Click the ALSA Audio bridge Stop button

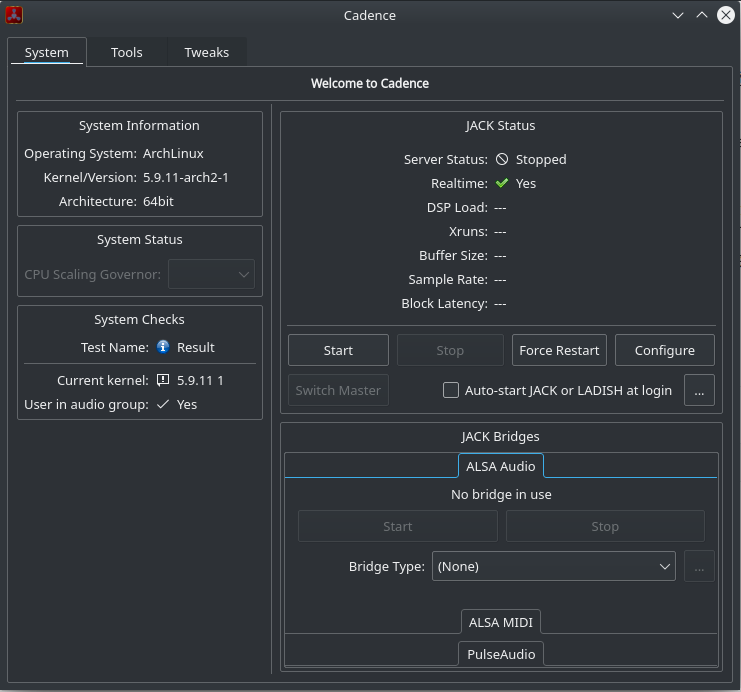605,526
